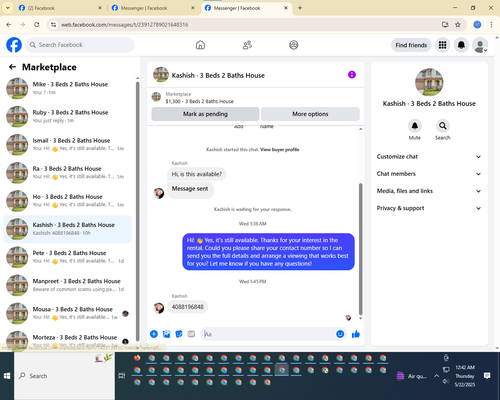
Task: Open the tab search dropdown in Chrome
Action: tap(8, 8)
